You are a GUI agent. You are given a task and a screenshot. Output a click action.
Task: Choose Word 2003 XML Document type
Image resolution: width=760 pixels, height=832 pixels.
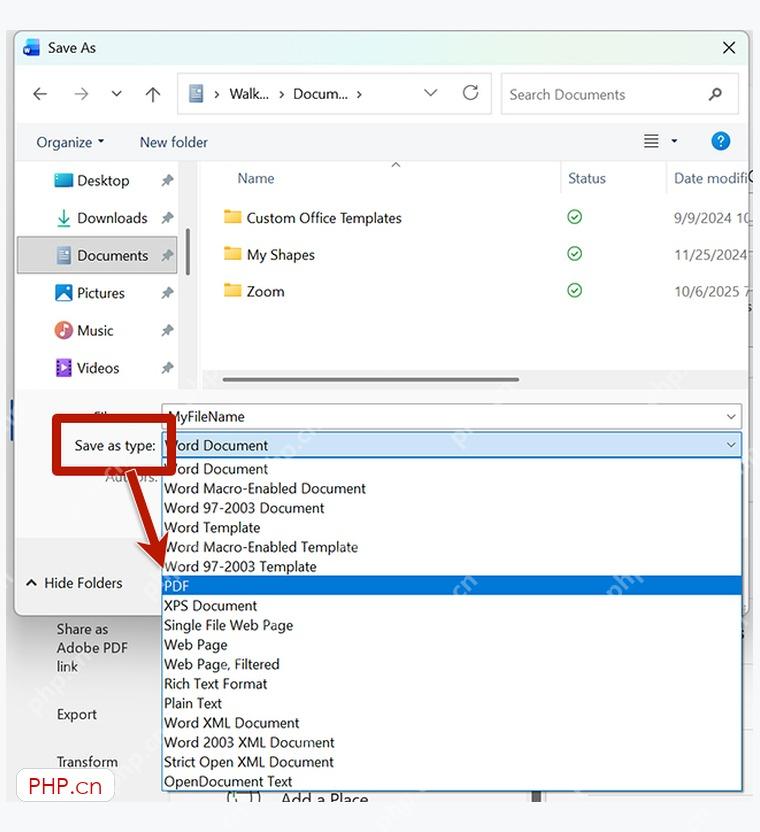click(452, 743)
